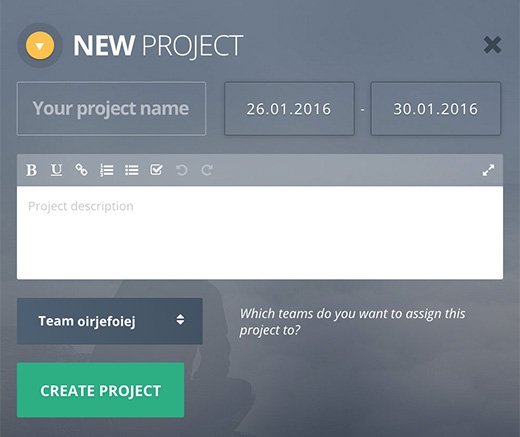Screen dimensions: 520x437
Task: Click the NEW PROJECT heading text
Action: coord(158,46)
